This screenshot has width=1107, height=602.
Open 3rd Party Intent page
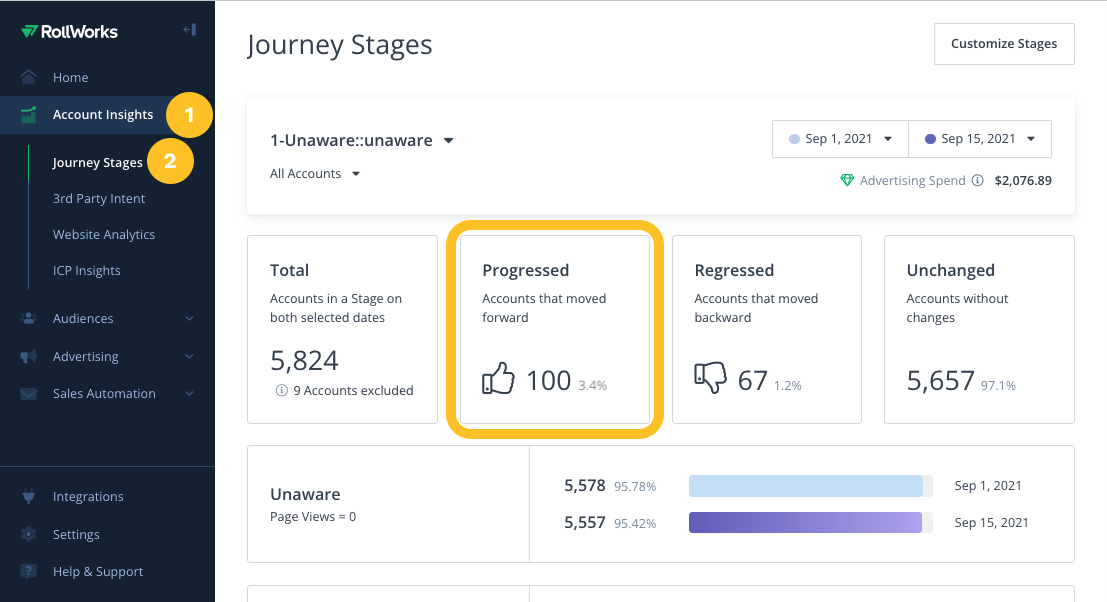click(x=99, y=198)
